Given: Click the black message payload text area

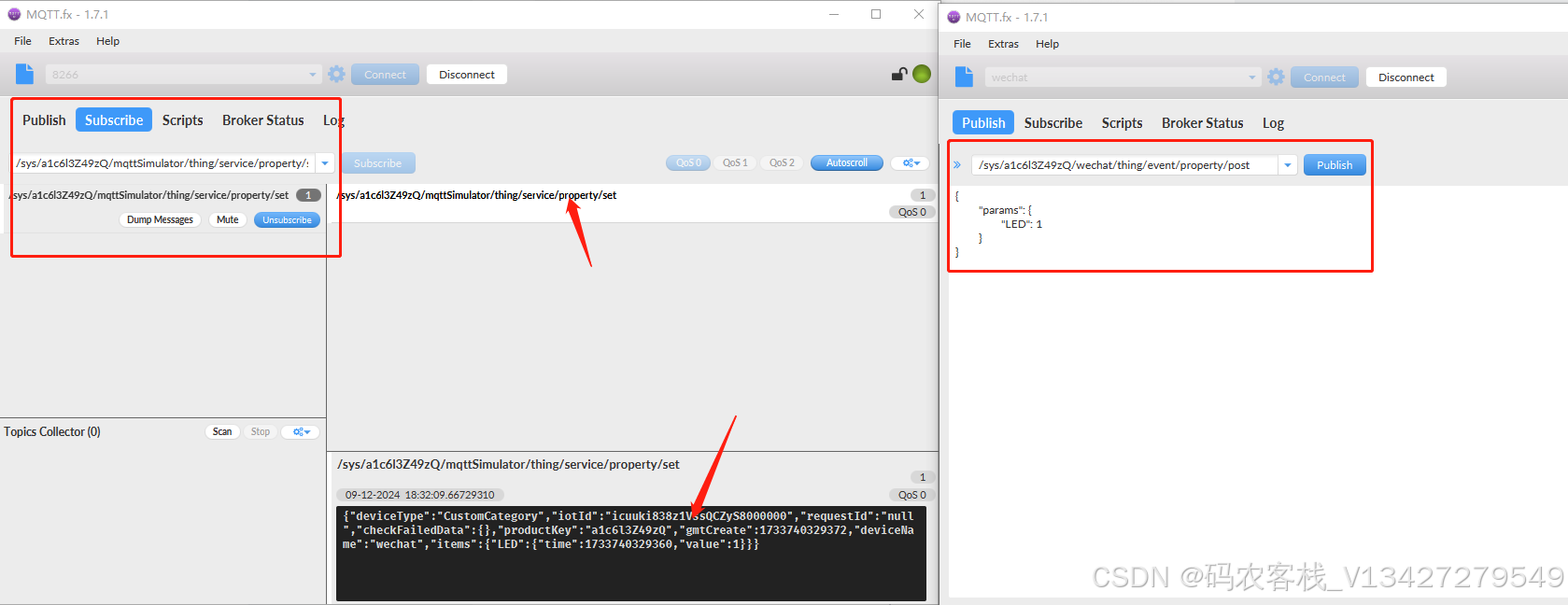Looking at the screenshot, I should pos(631,554).
